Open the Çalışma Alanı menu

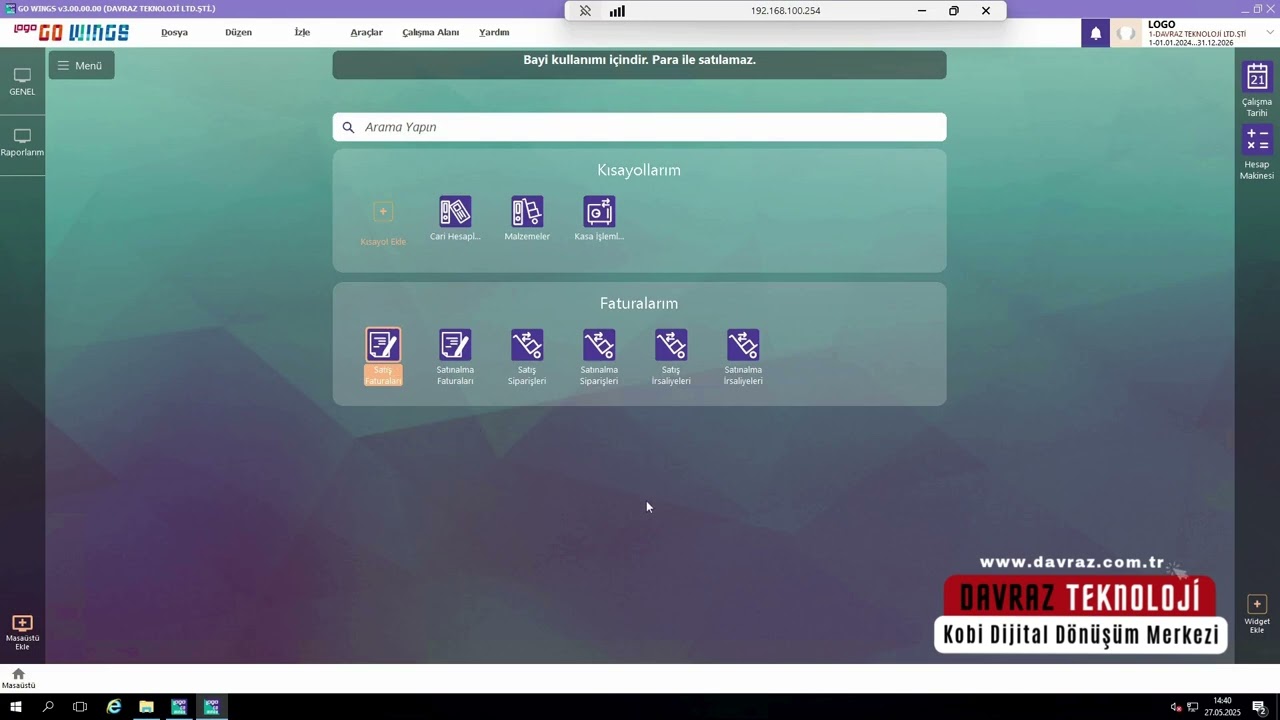tap(430, 32)
